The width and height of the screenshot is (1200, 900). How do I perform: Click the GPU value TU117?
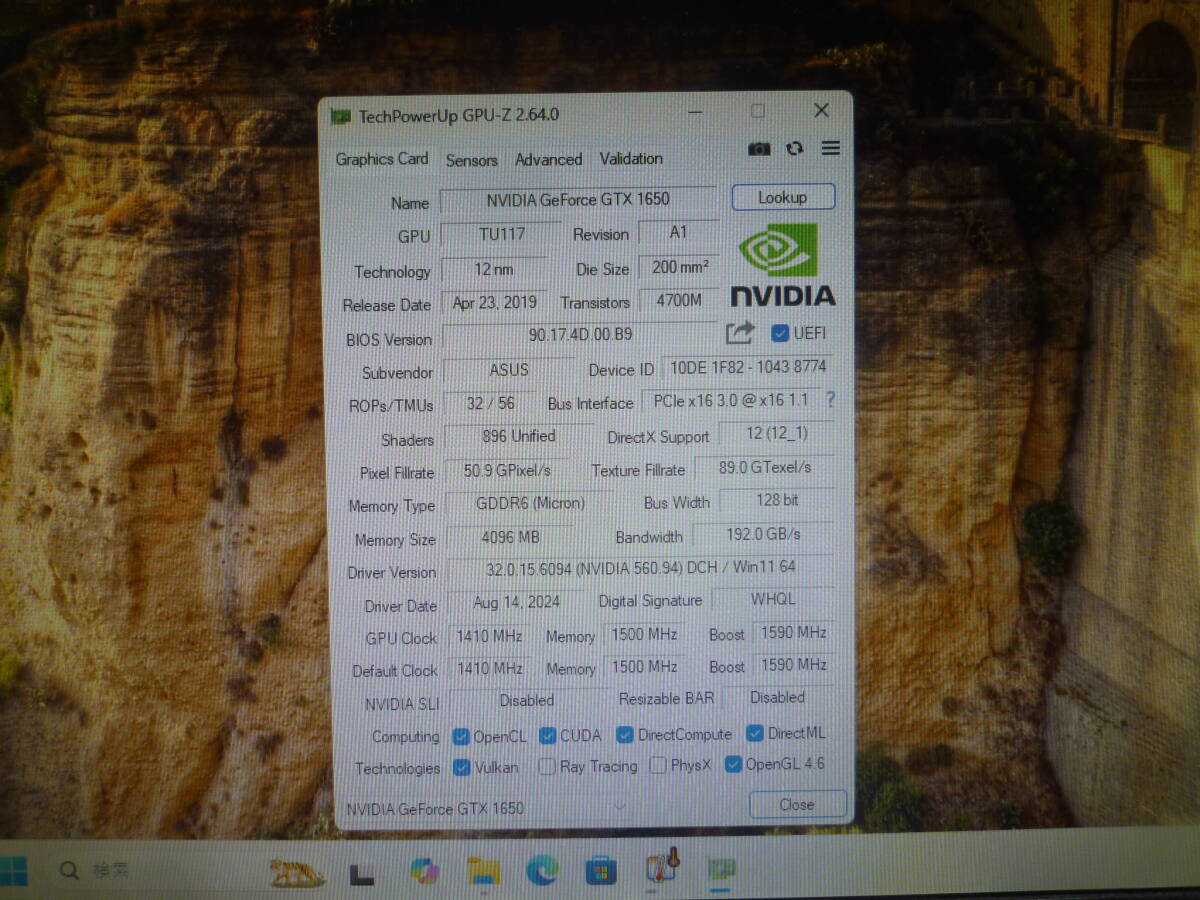pyautogui.click(x=501, y=235)
